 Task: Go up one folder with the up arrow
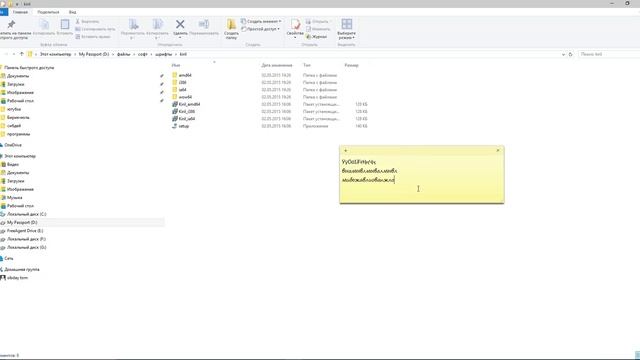pyautogui.click(x=22, y=54)
